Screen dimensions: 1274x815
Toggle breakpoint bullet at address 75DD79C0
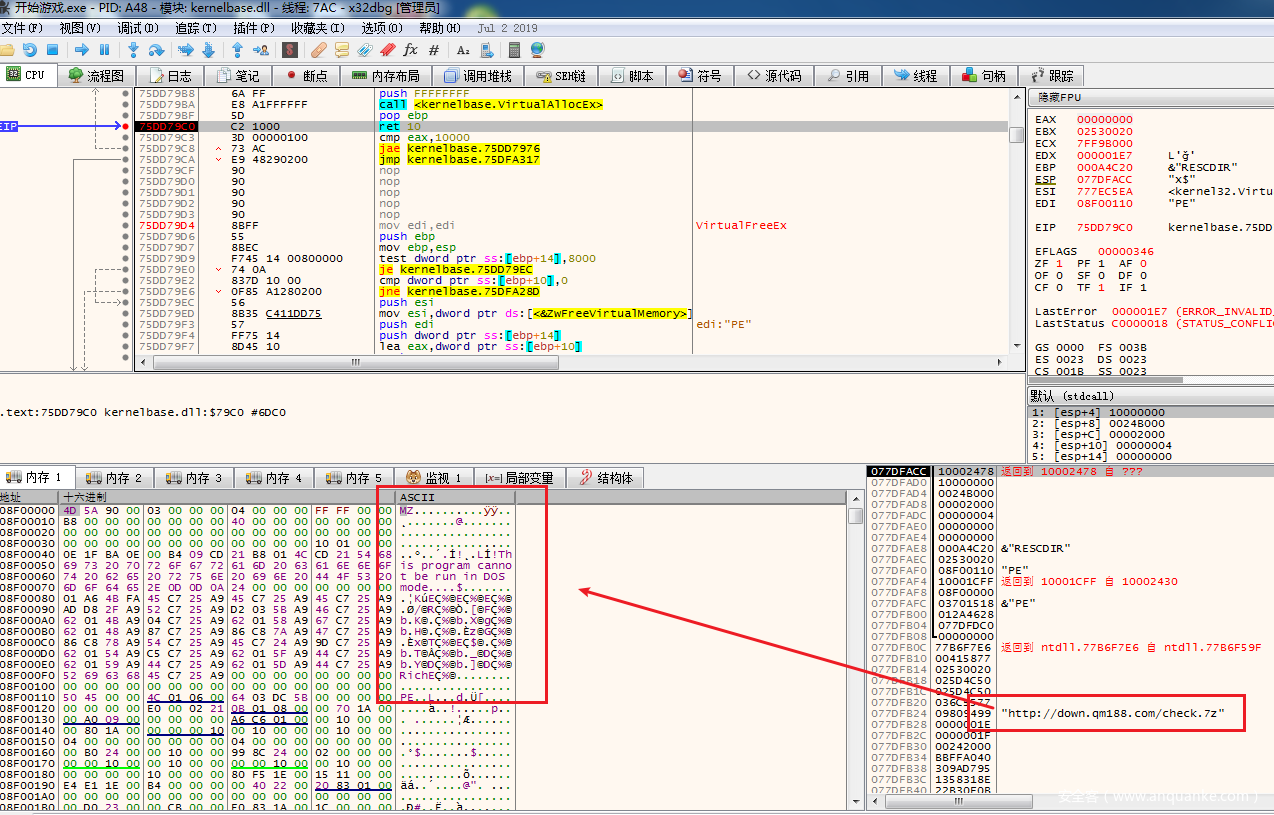click(x=126, y=127)
